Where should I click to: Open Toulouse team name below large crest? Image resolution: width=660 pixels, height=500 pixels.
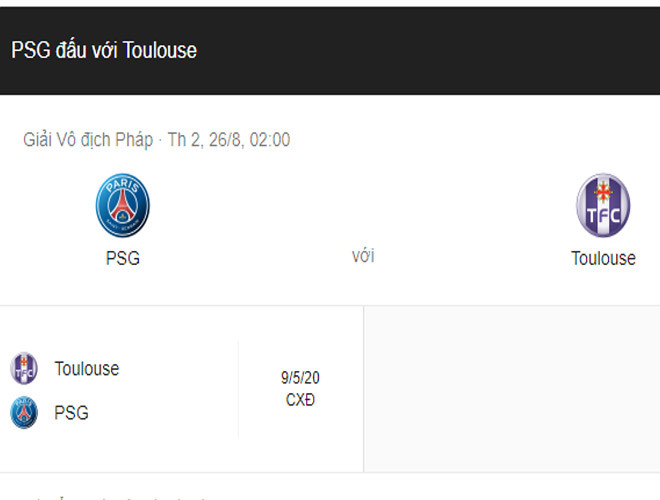pos(603,258)
